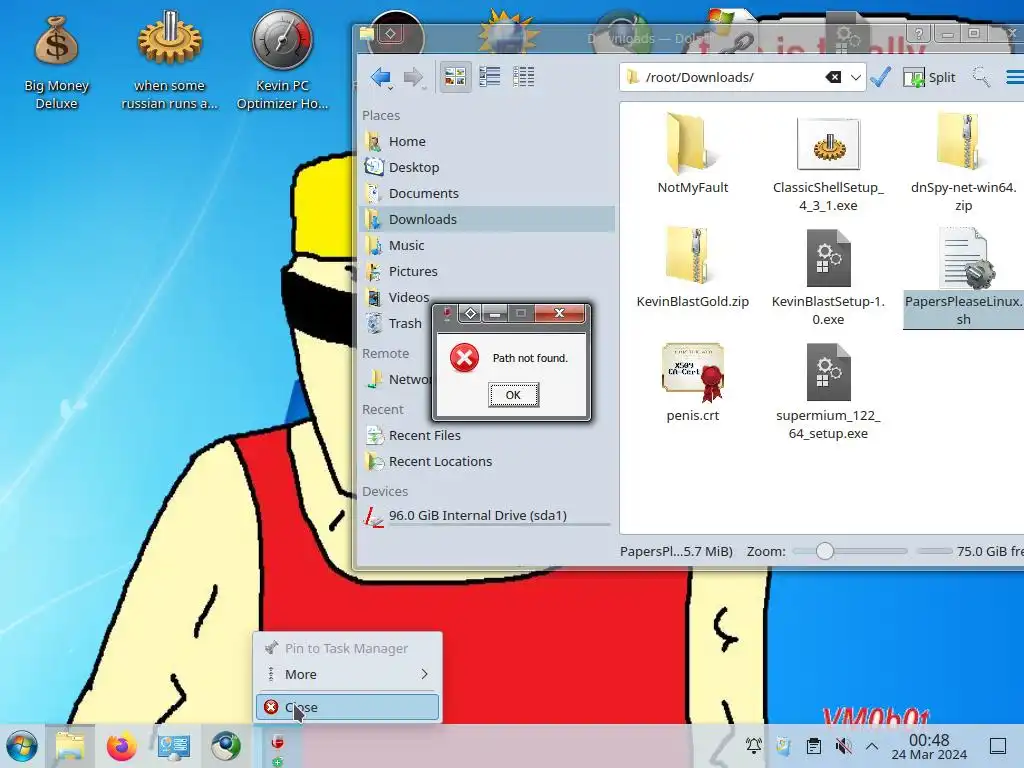1024x768 pixels.
Task: Open notifications bell in system tray
Action: 754,746
